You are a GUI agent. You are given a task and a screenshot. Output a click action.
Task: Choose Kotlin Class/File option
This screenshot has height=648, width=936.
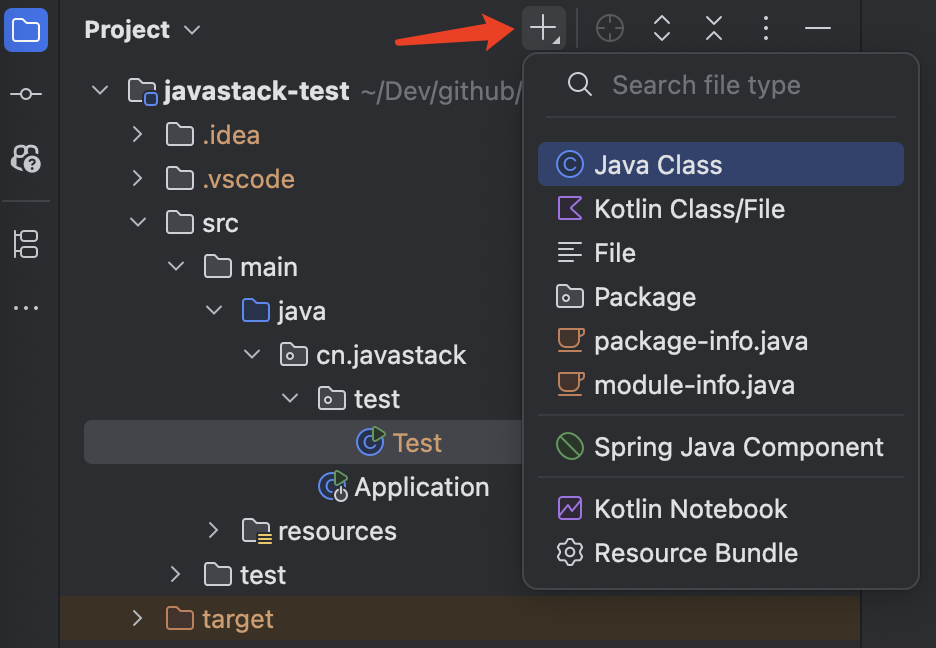tap(689, 209)
